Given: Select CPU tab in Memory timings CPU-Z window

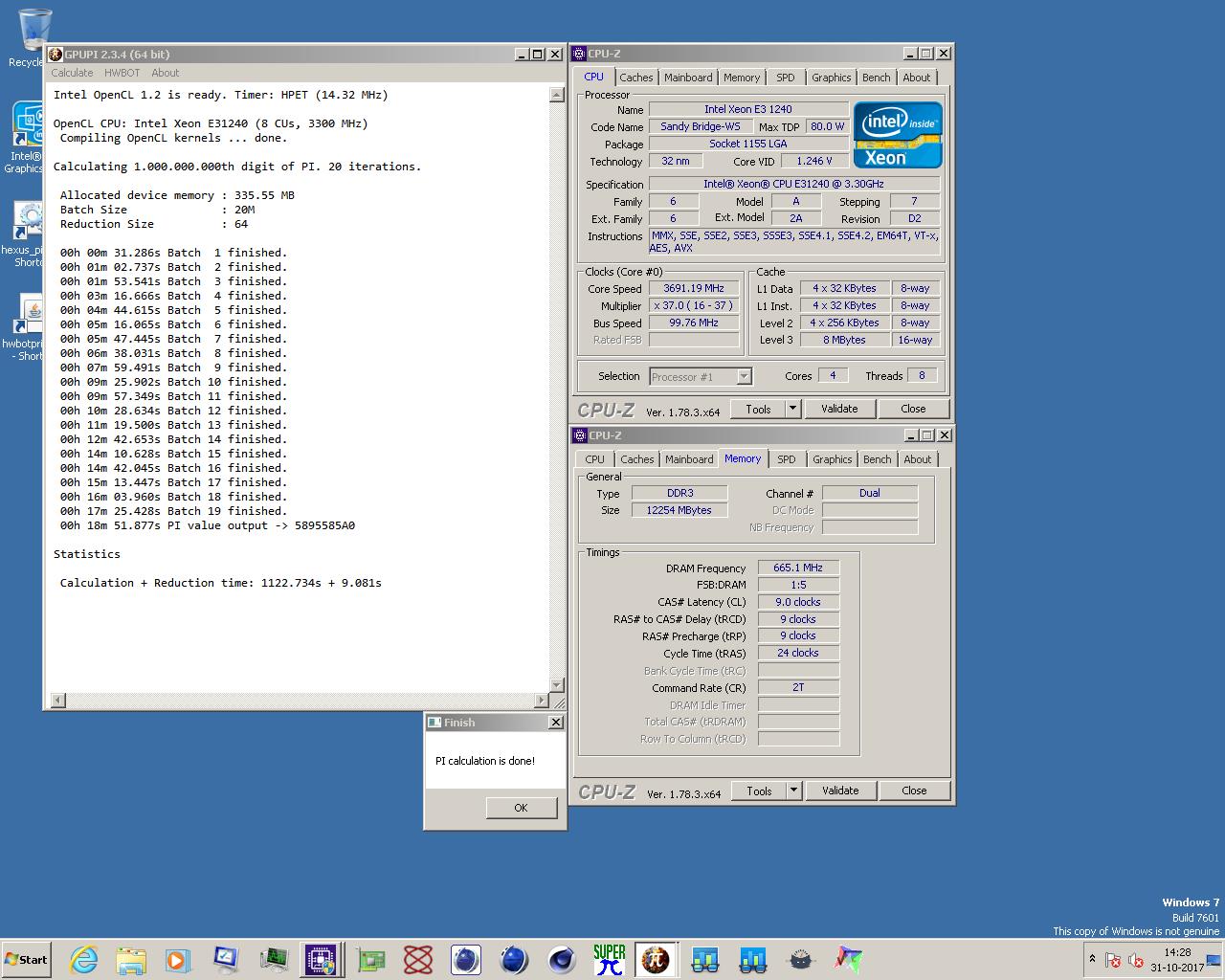Looking at the screenshot, I should [595, 459].
